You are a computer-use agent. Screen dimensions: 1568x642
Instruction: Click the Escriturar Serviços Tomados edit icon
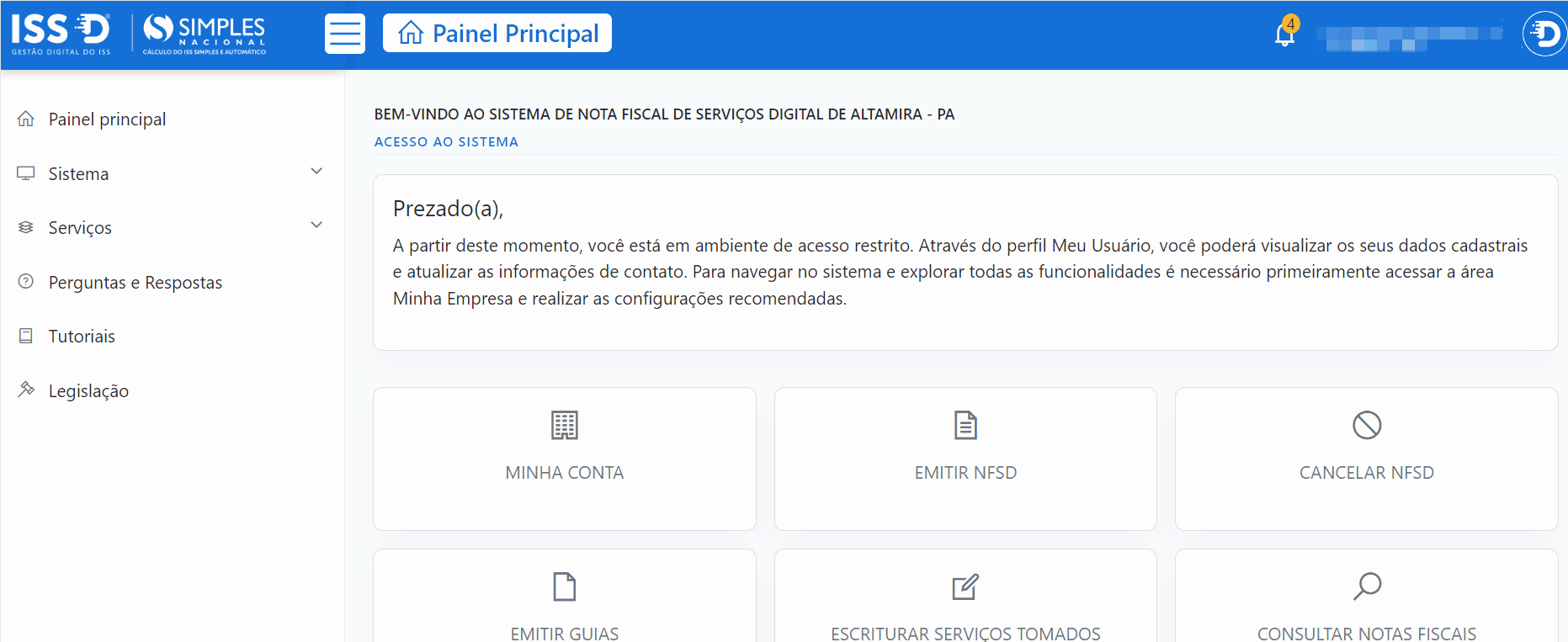point(965,586)
